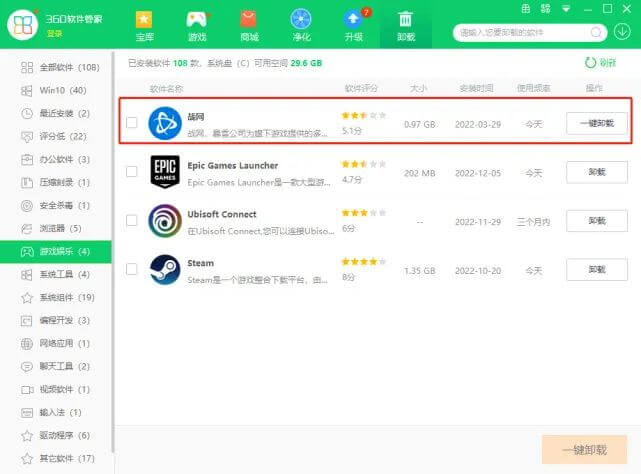Click the Epic Games Launcher name text
This screenshot has height=474, width=641.
click(233, 166)
